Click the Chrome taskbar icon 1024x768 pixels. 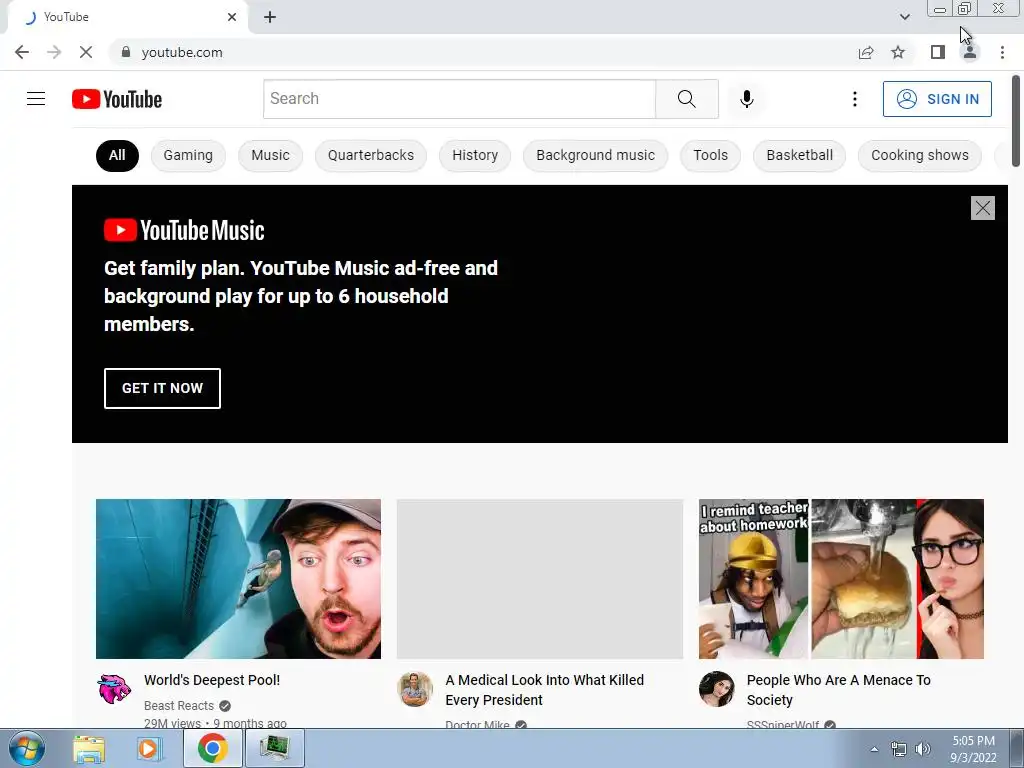pyautogui.click(x=212, y=748)
